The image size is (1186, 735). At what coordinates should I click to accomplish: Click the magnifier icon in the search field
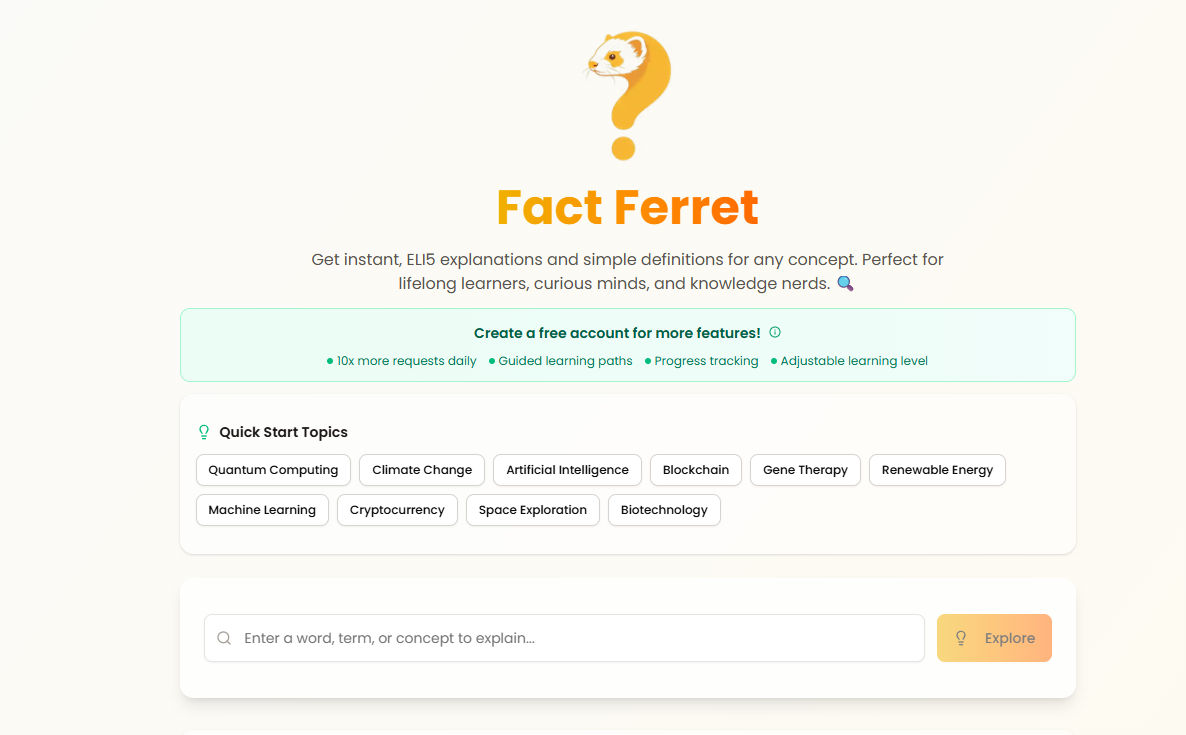[x=224, y=638]
